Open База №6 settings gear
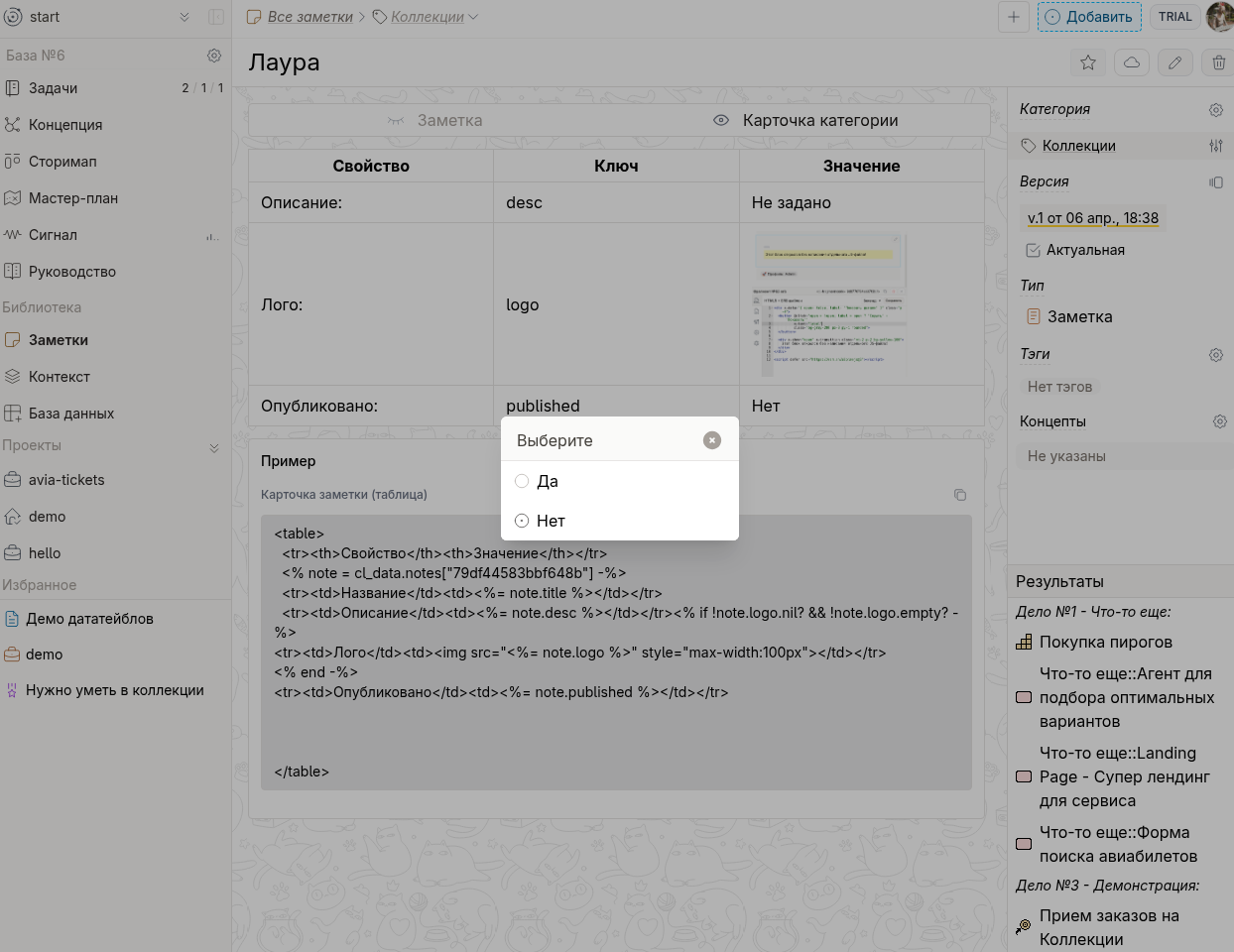The image size is (1234, 952). (214, 56)
